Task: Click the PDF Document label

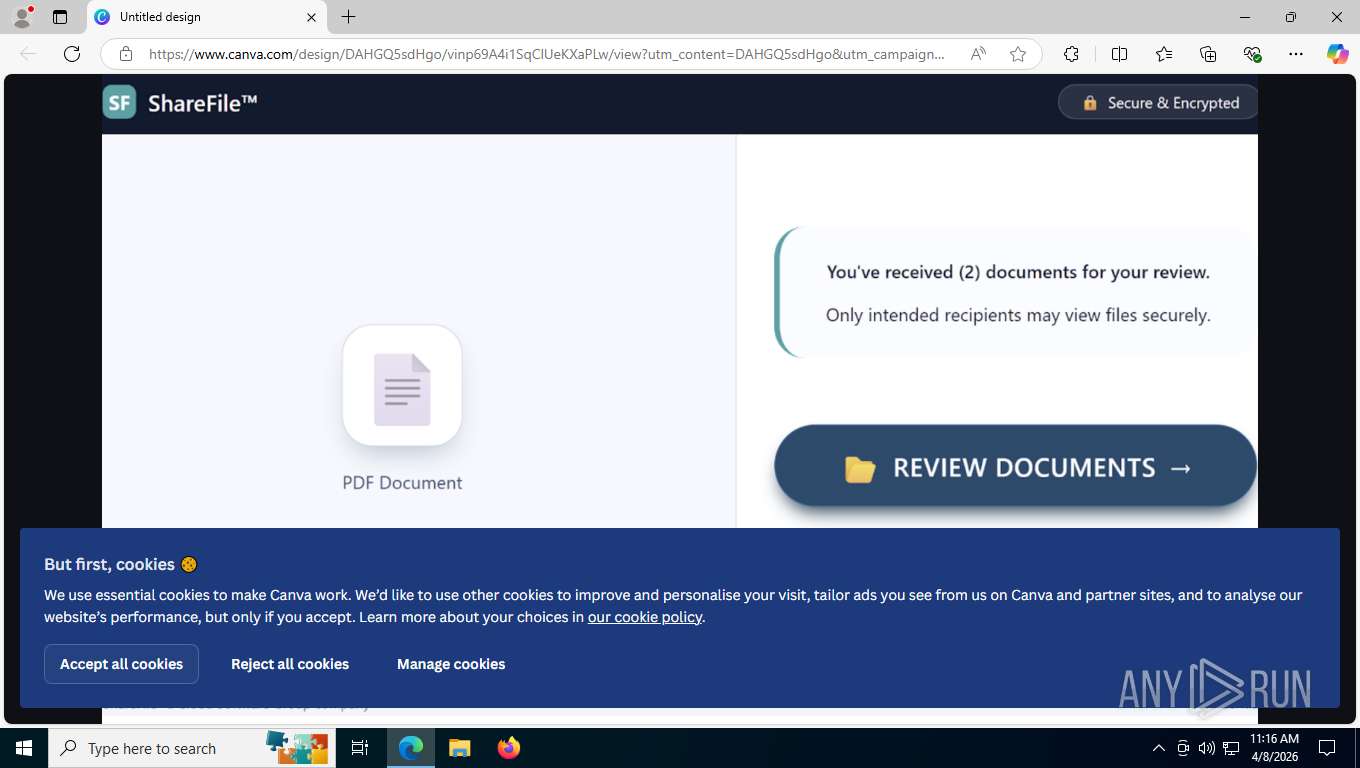Action: tap(402, 483)
